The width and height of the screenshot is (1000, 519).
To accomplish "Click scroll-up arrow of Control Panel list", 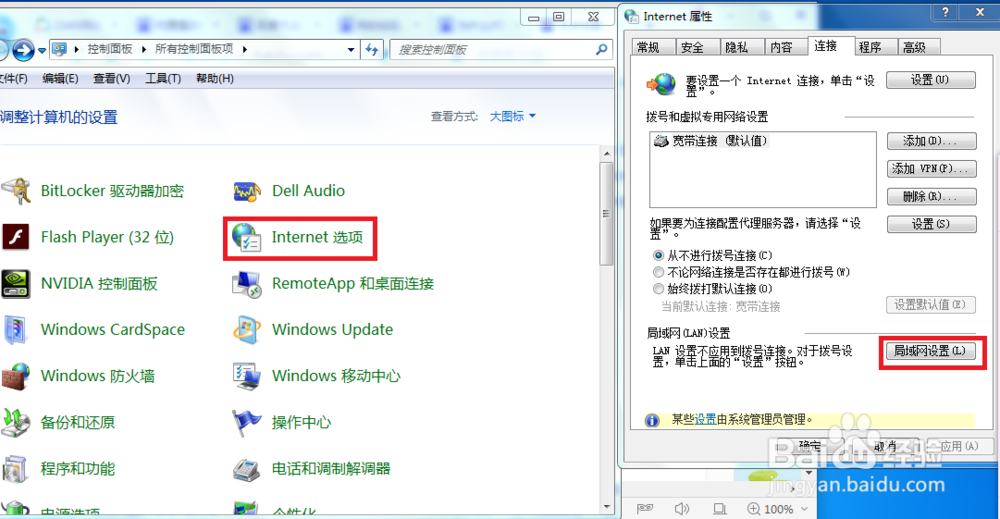I will (607, 154).
